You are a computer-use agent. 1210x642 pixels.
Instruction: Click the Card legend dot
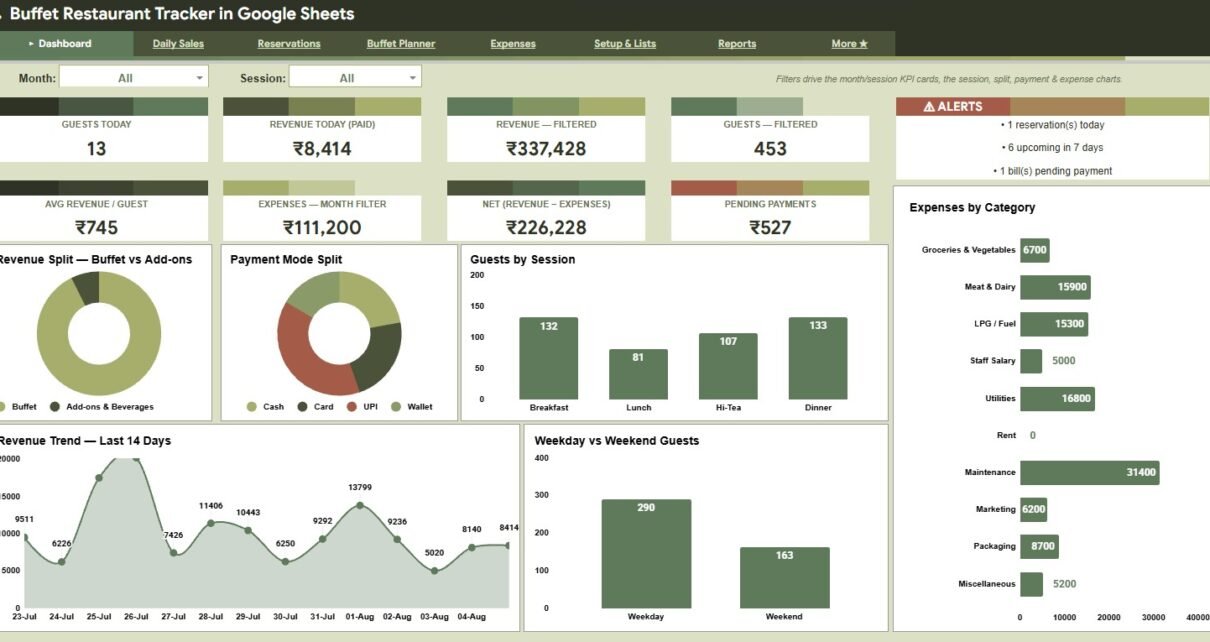coord(302,407)
